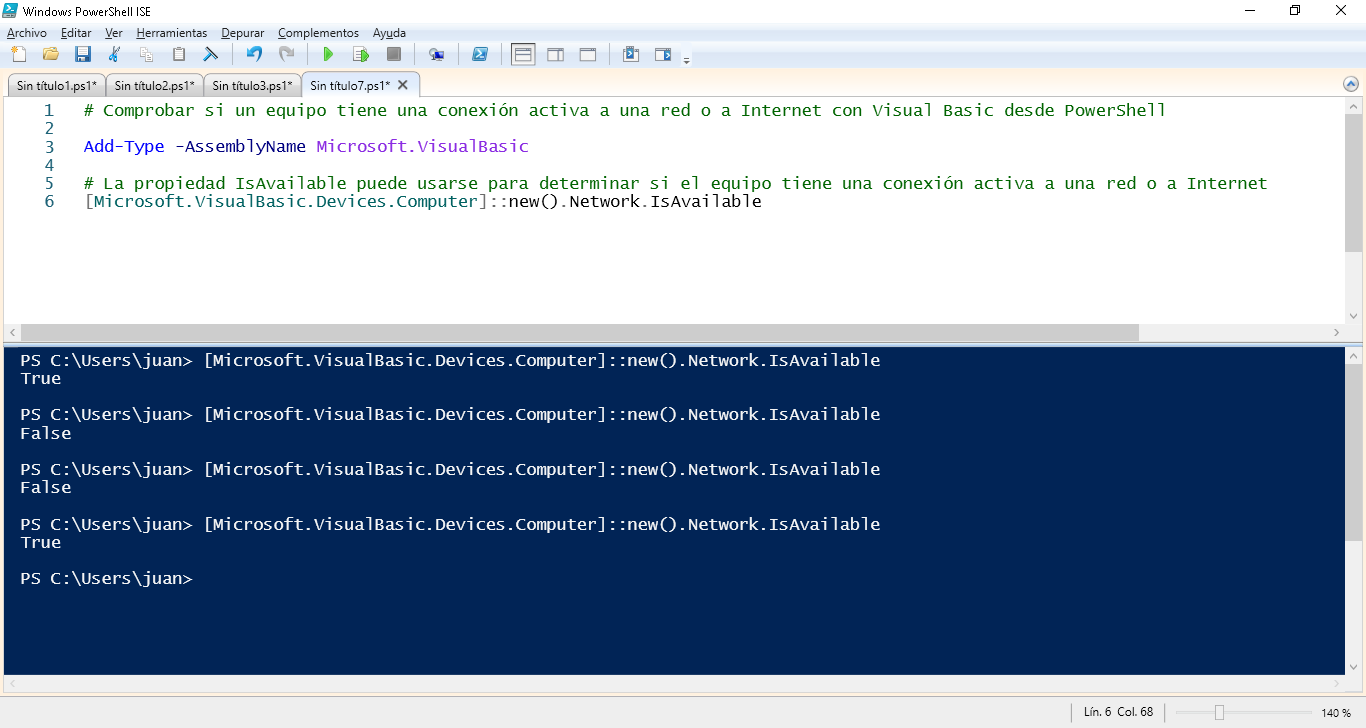The width and height of the screenshot is (1366, 728).
Task: Toggle show script pane on top layout
Action: click(x=523, y=54)
